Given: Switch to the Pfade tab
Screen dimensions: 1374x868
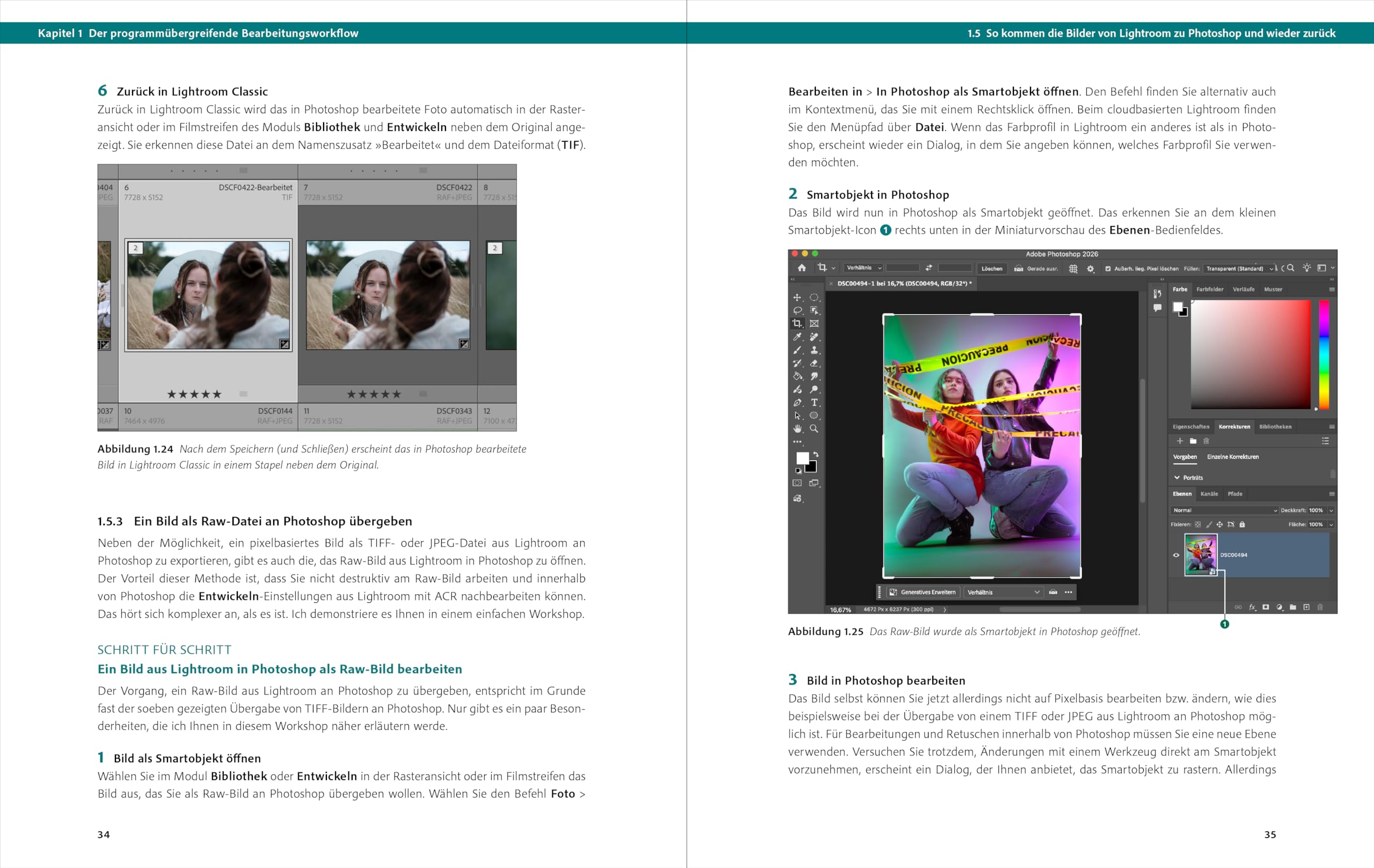Looking at the screenshot, I should point(1236,494).
